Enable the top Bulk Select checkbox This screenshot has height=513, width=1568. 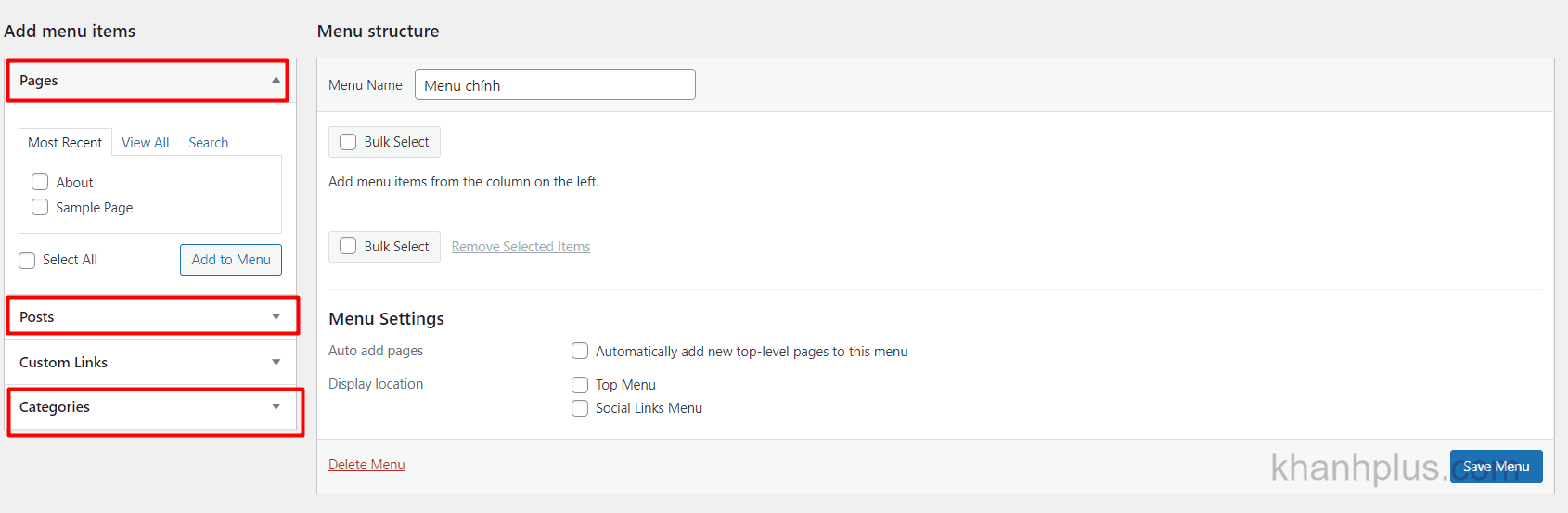pyautogui.click(x=348, y=142)
